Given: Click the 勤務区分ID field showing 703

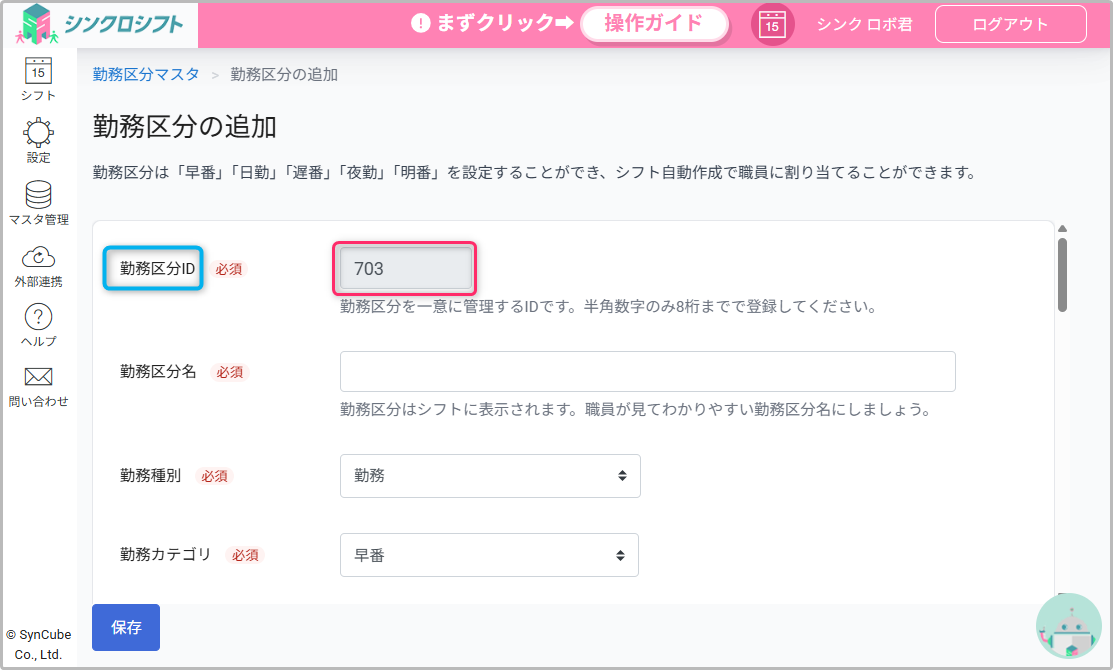Looking at the screenshot, I should click(404, 268).
